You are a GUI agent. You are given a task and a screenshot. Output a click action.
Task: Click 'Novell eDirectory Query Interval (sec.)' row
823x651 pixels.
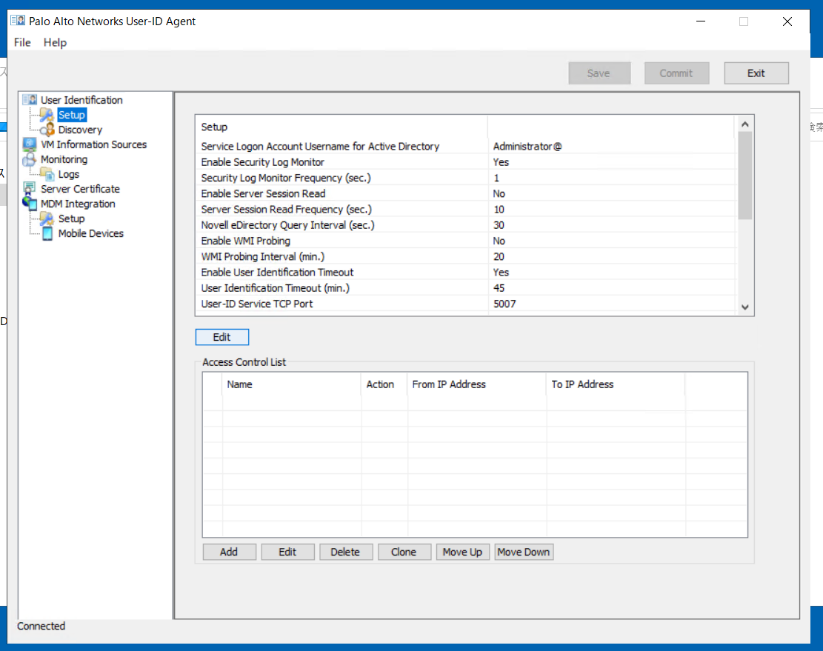467,225
